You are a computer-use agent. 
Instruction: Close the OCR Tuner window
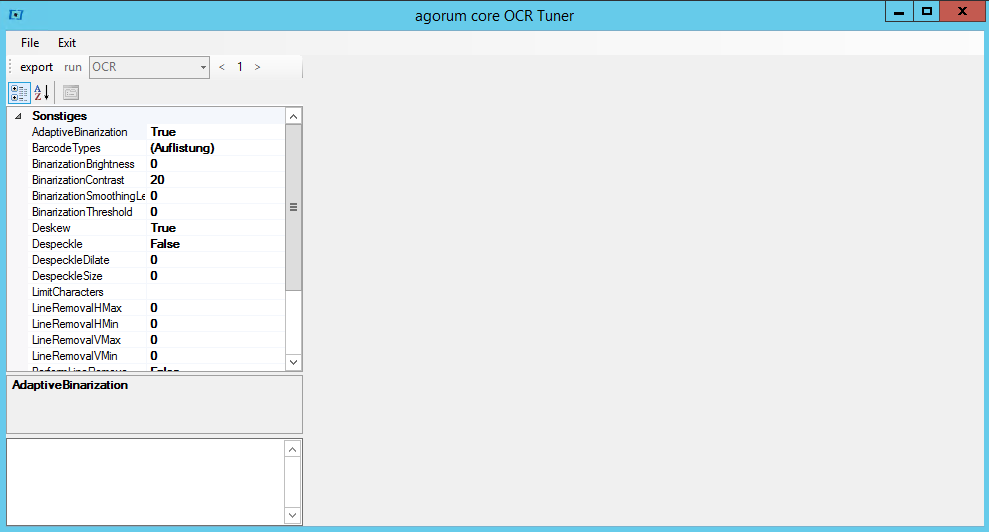(x=963, y=11)
